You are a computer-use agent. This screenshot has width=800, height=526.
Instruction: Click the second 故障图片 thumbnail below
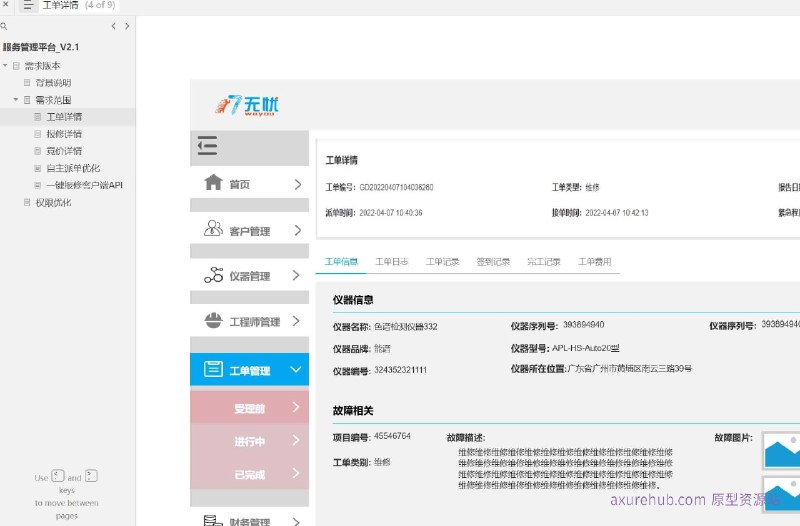[x=781, y=494]
